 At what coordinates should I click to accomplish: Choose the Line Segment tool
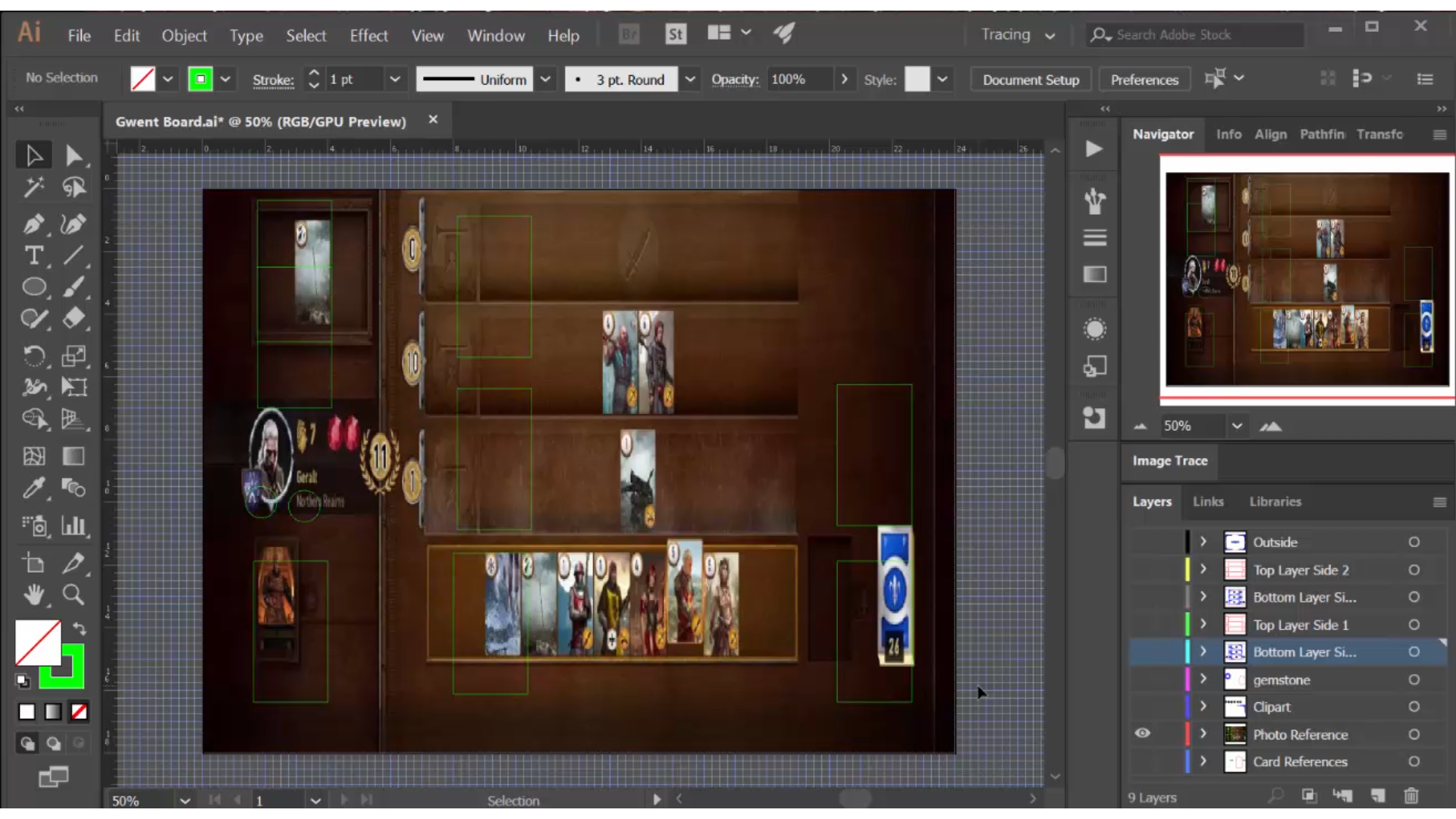point(74,256)
